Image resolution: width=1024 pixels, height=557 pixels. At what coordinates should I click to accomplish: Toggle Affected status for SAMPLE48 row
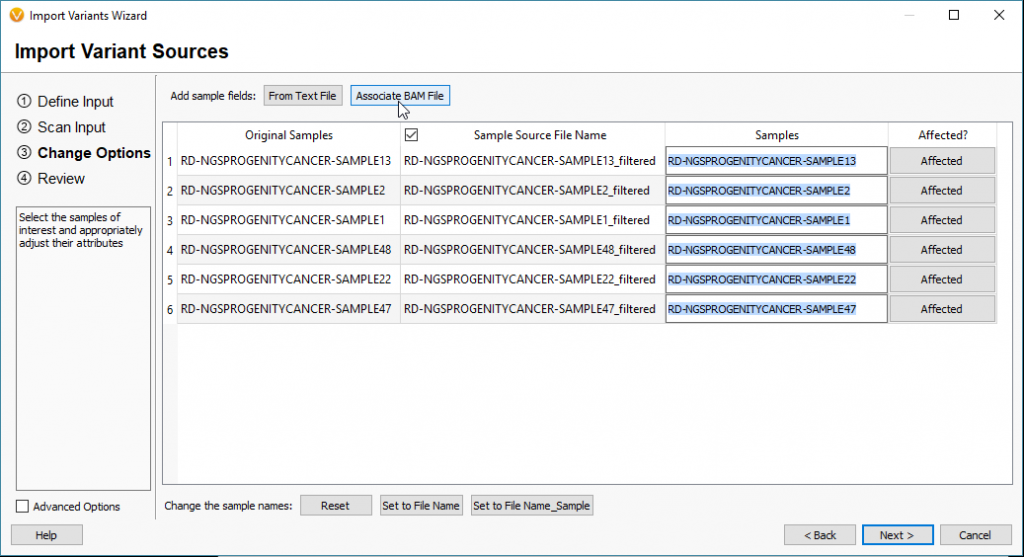pos(942,249)
